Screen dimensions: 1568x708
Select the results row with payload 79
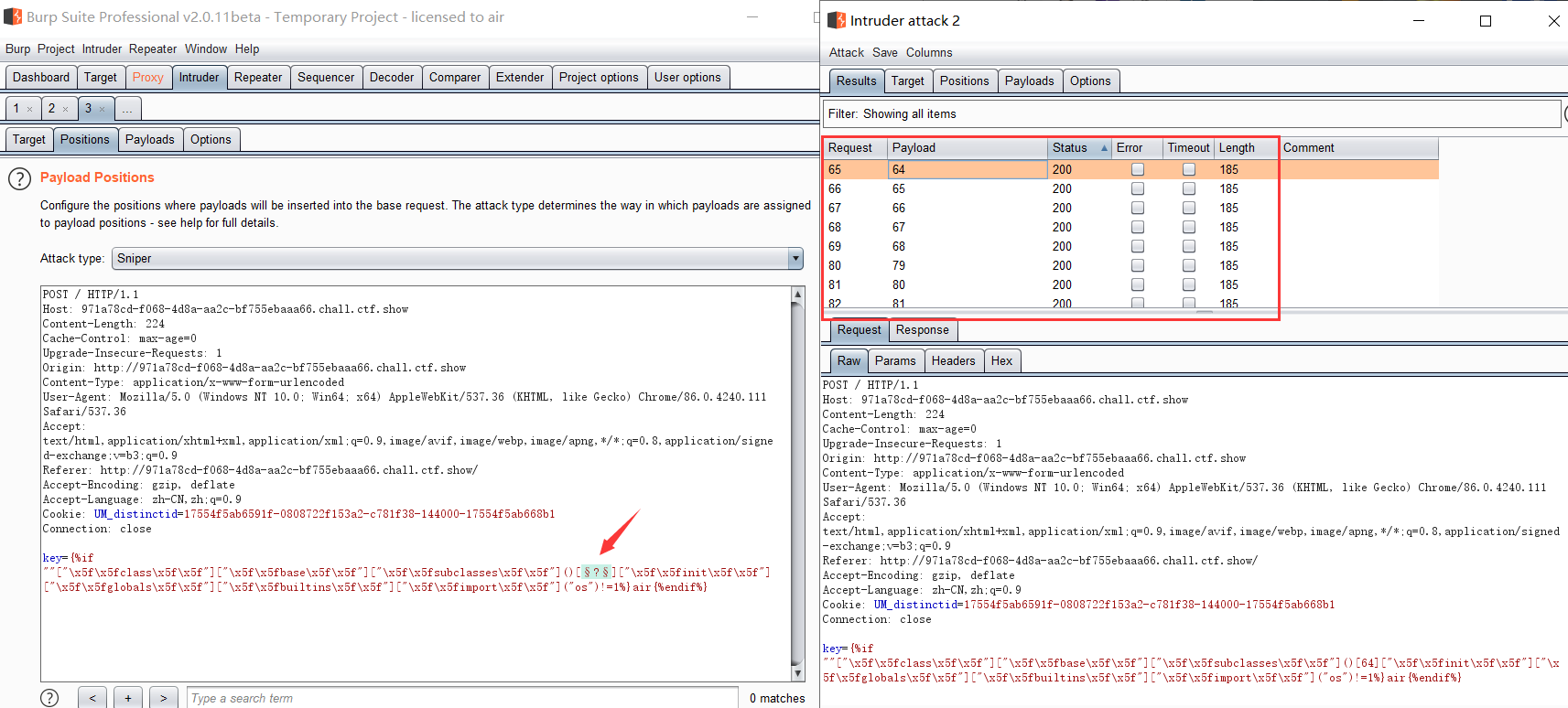[1130, 265]
